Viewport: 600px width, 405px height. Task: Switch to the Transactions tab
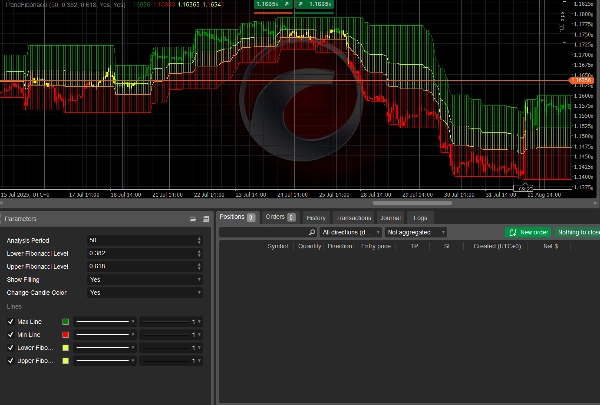[x=354, y=218]
